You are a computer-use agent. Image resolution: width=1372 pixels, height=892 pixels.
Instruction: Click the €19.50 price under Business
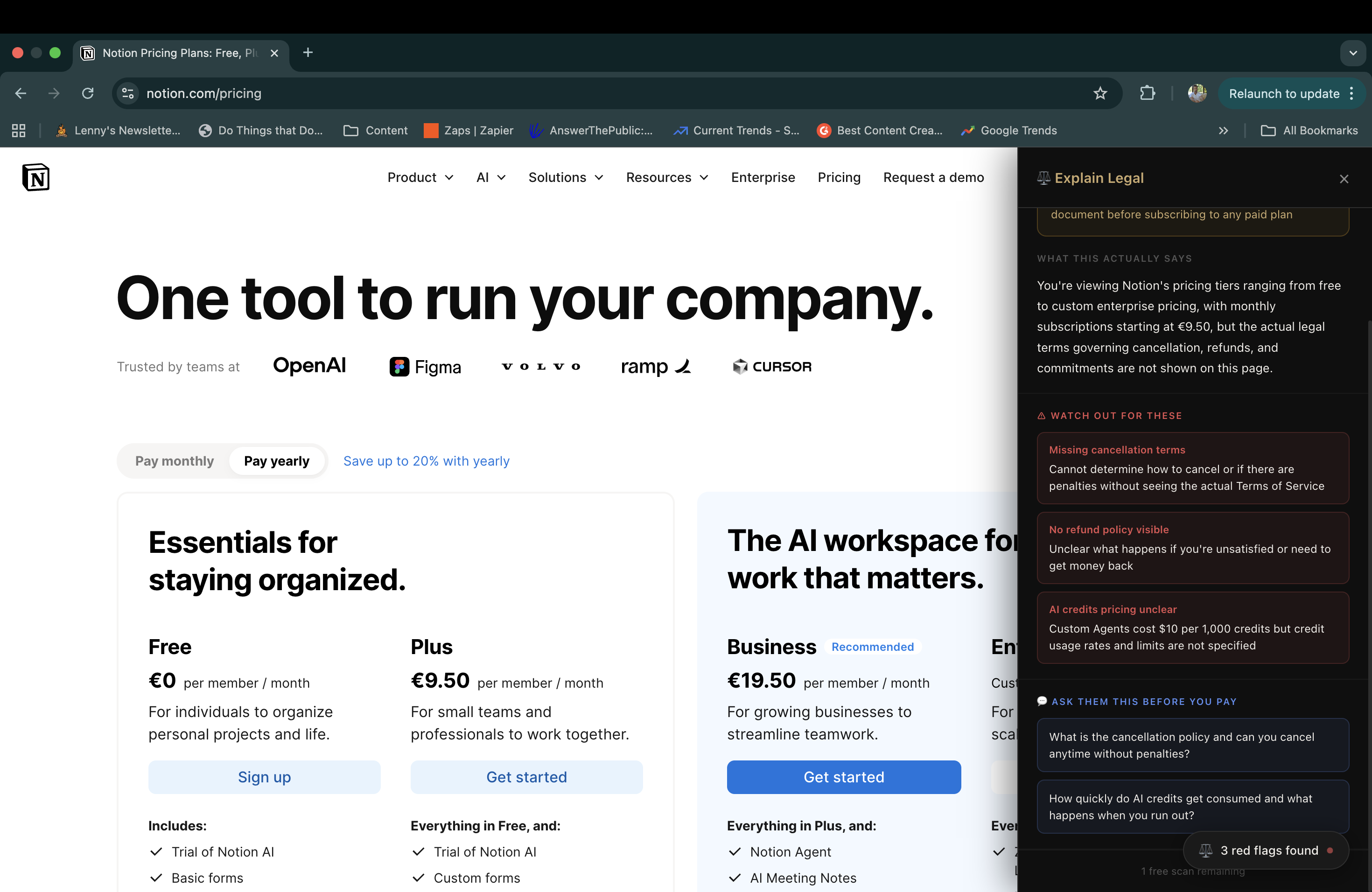click(x=762, y=681)
